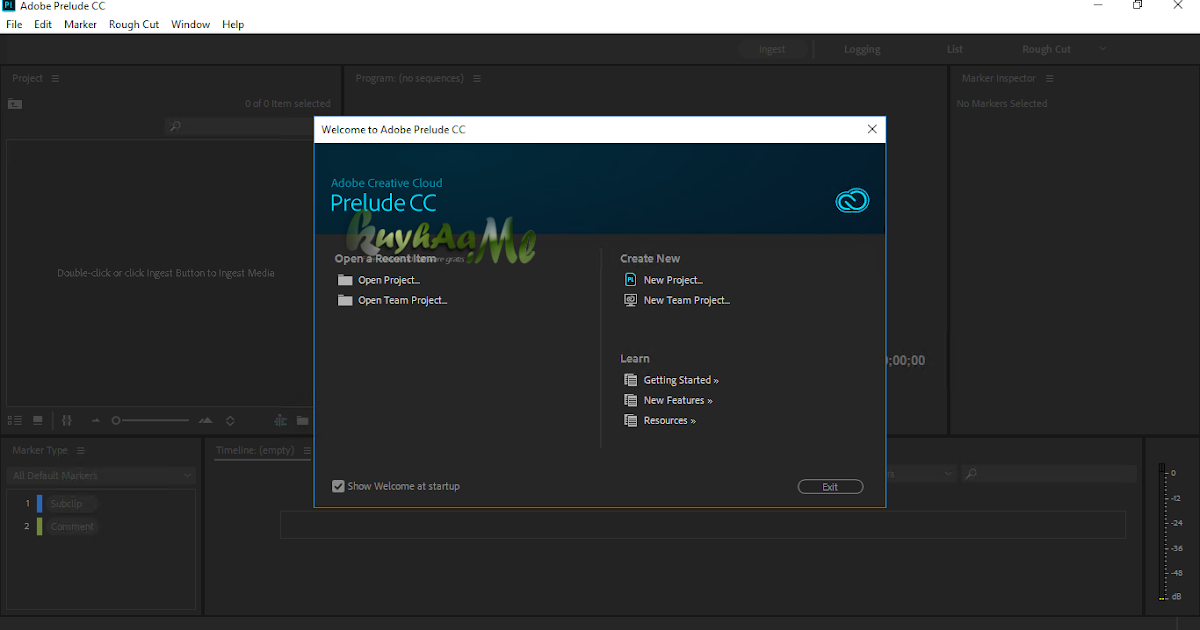The image size is (1200, 630).
Task: Select the Comment marker type
Action: (71, 526)
